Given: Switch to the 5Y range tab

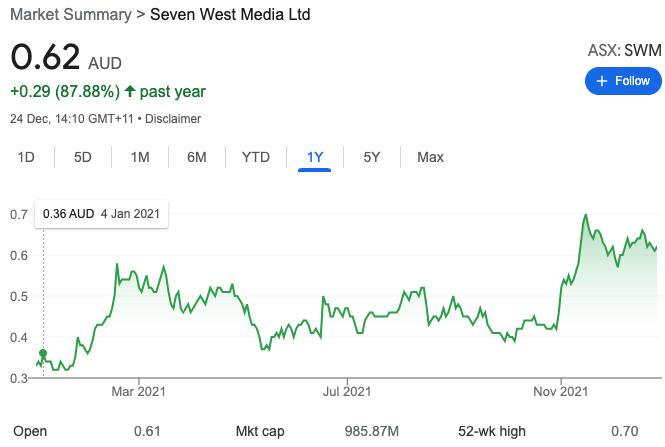Looking at the screenshot, I should [372, 157].
